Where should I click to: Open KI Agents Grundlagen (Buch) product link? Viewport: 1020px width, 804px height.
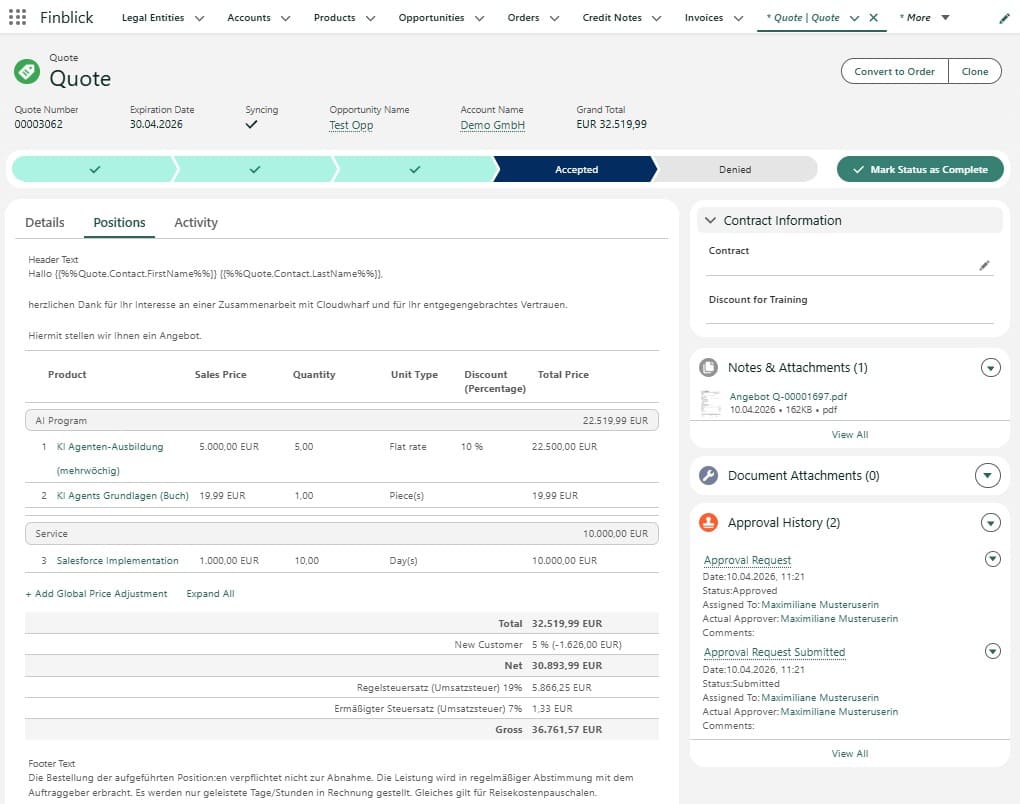[x=122, y=495]
